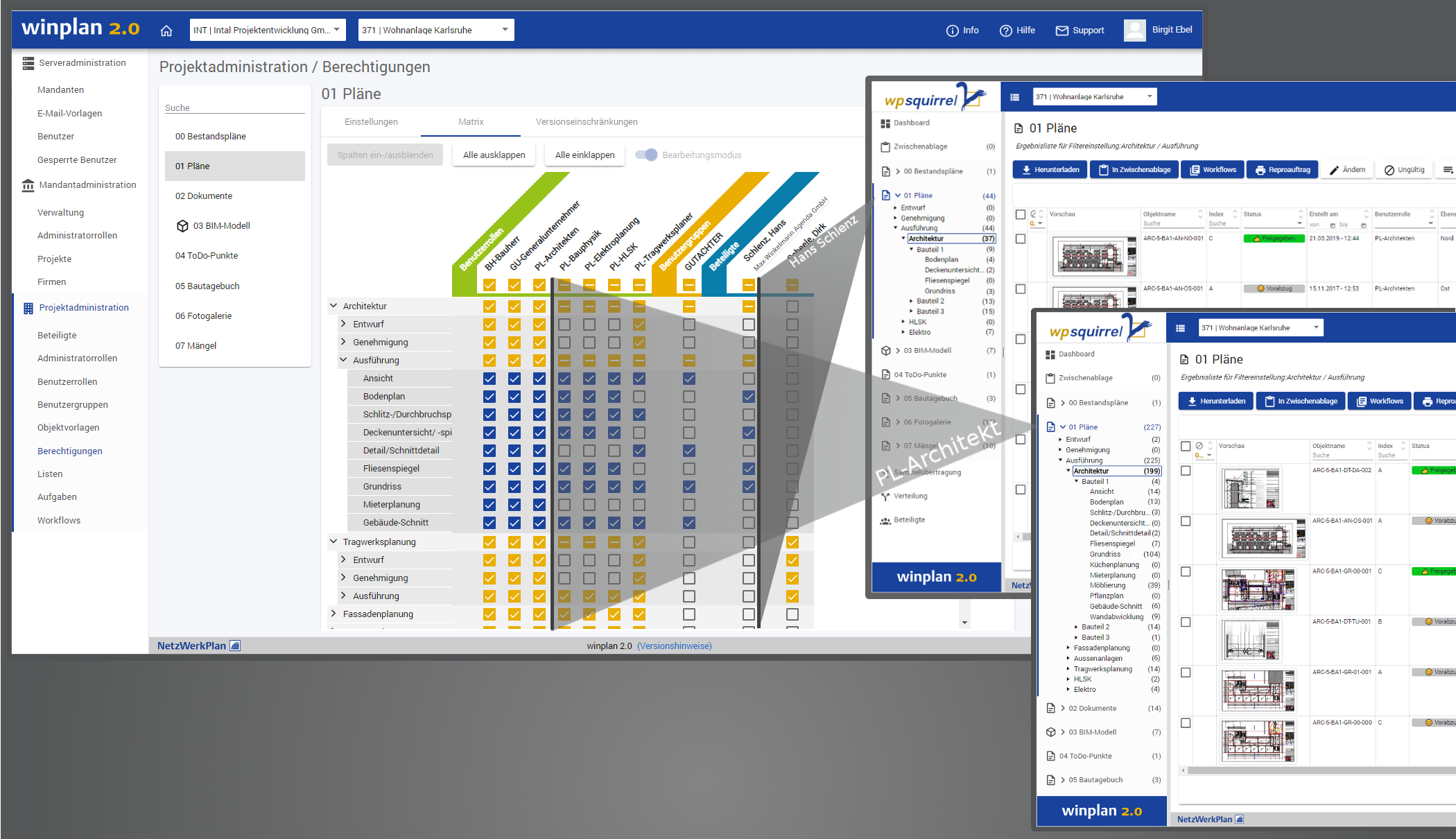Image resolution: width=1456 pixels, height=839 pixels.
Task: Collapse the Tragwerksplanung matrix row
Action: tap(333, 542)
